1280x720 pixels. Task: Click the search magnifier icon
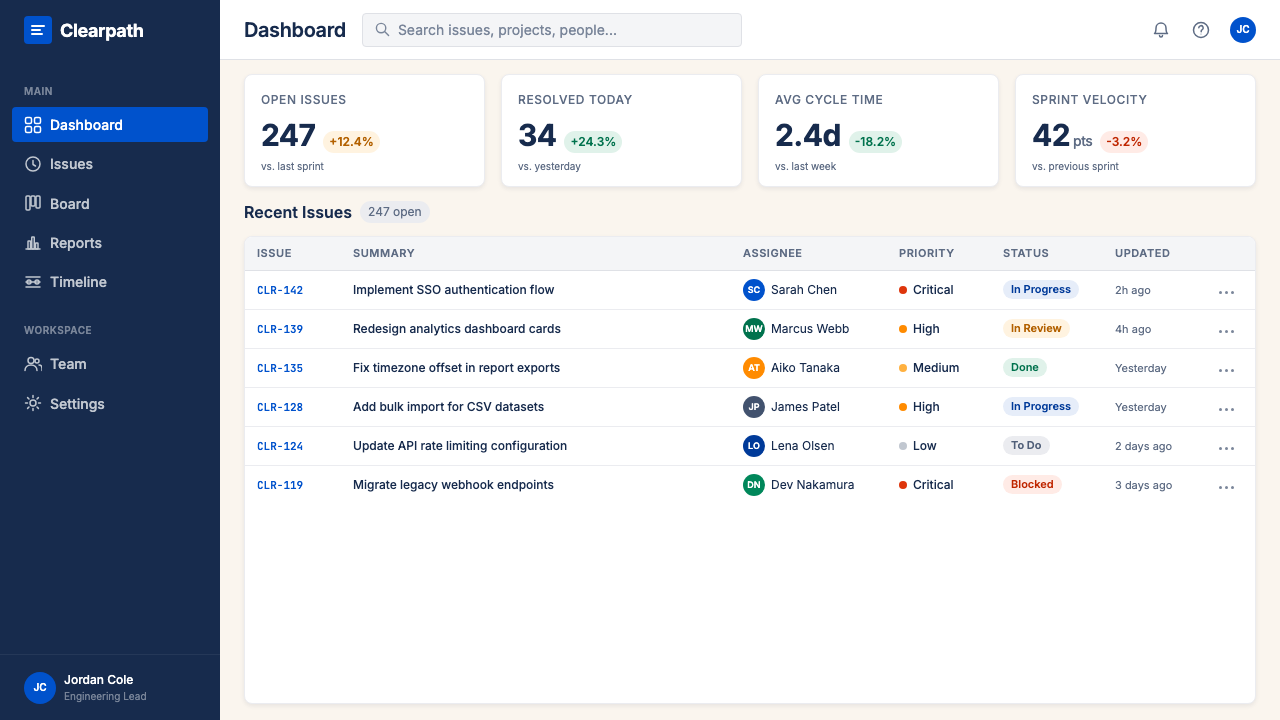(x=382, y=30)
